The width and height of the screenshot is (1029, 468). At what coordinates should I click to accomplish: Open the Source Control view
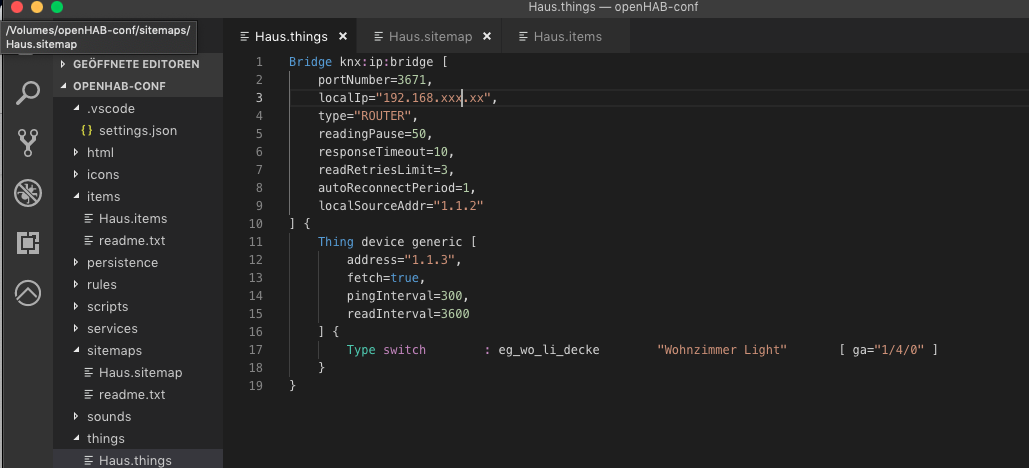[27, 143]
